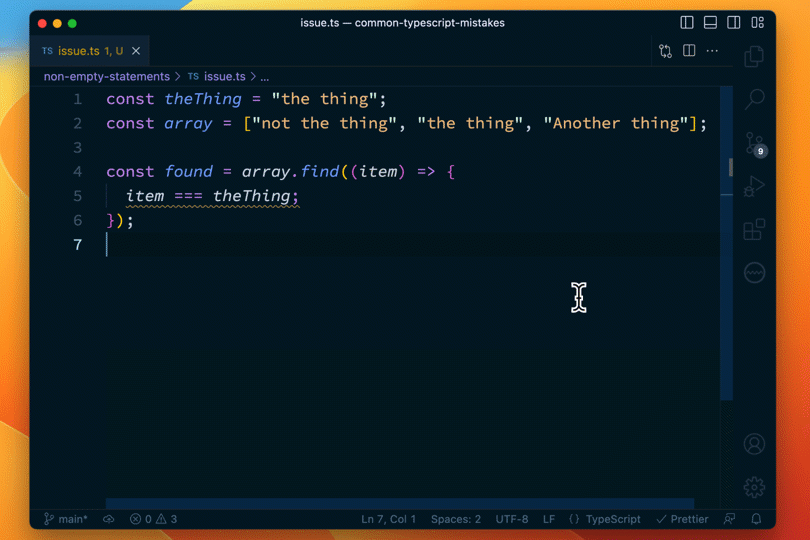
Task: Toggle the primary side bar layout button
Action: click(x=686, y=23)
